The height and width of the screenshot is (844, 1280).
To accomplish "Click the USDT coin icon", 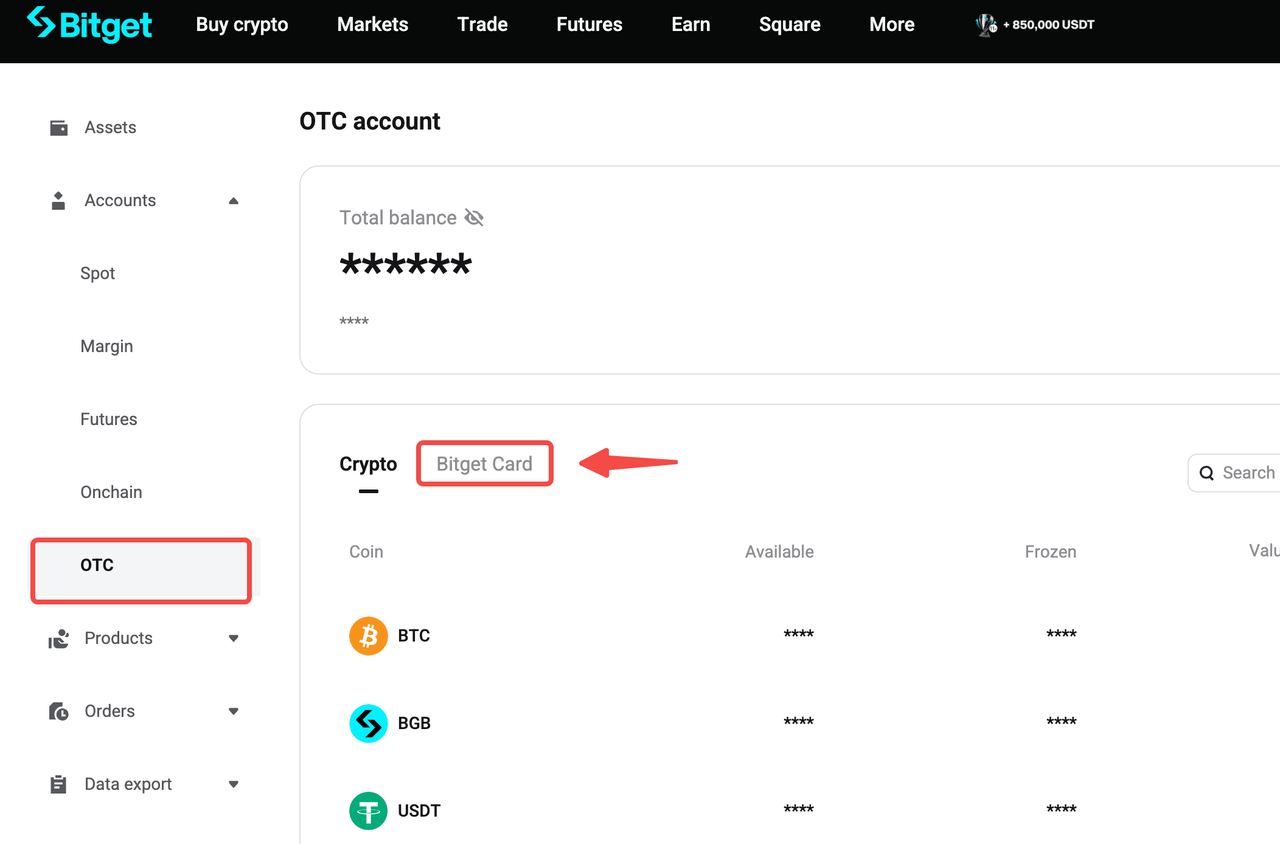I will point(368,810).
